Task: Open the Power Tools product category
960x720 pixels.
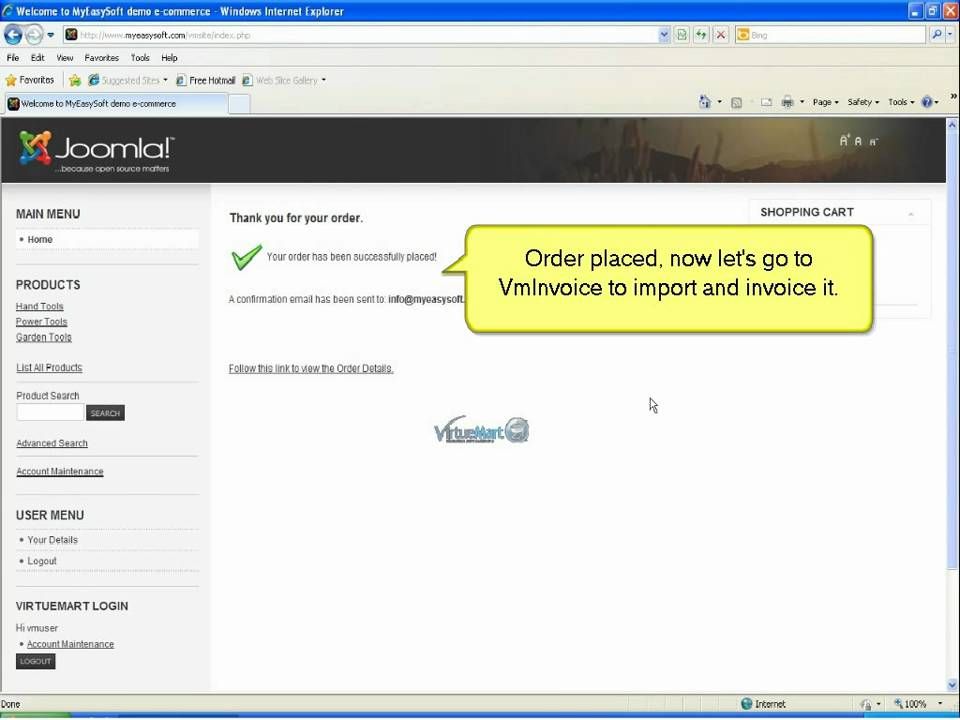Action: [x=42, y=321]
